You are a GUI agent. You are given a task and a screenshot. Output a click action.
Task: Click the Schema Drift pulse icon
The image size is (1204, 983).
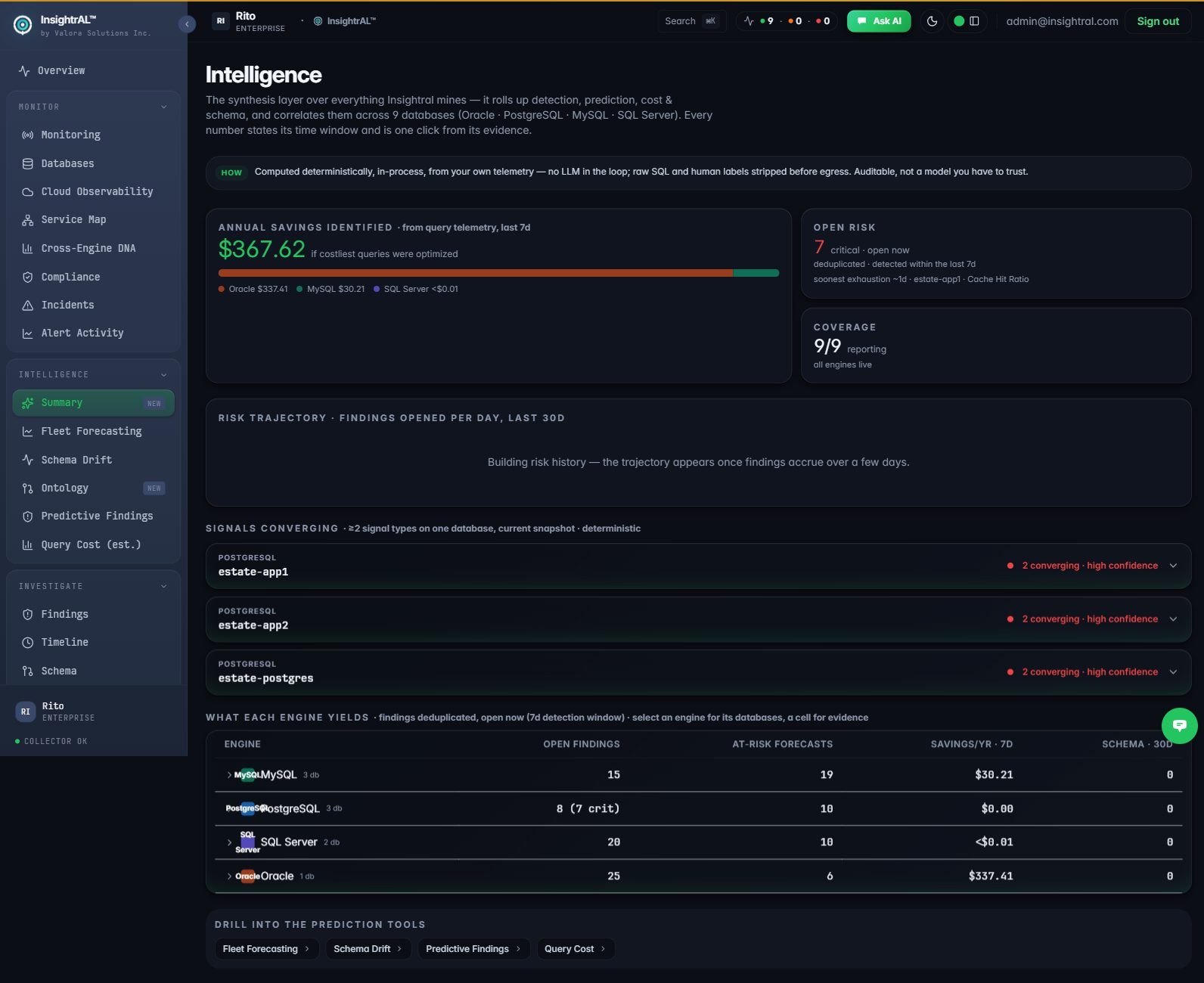pyautogui.click(x=28, y=460)
